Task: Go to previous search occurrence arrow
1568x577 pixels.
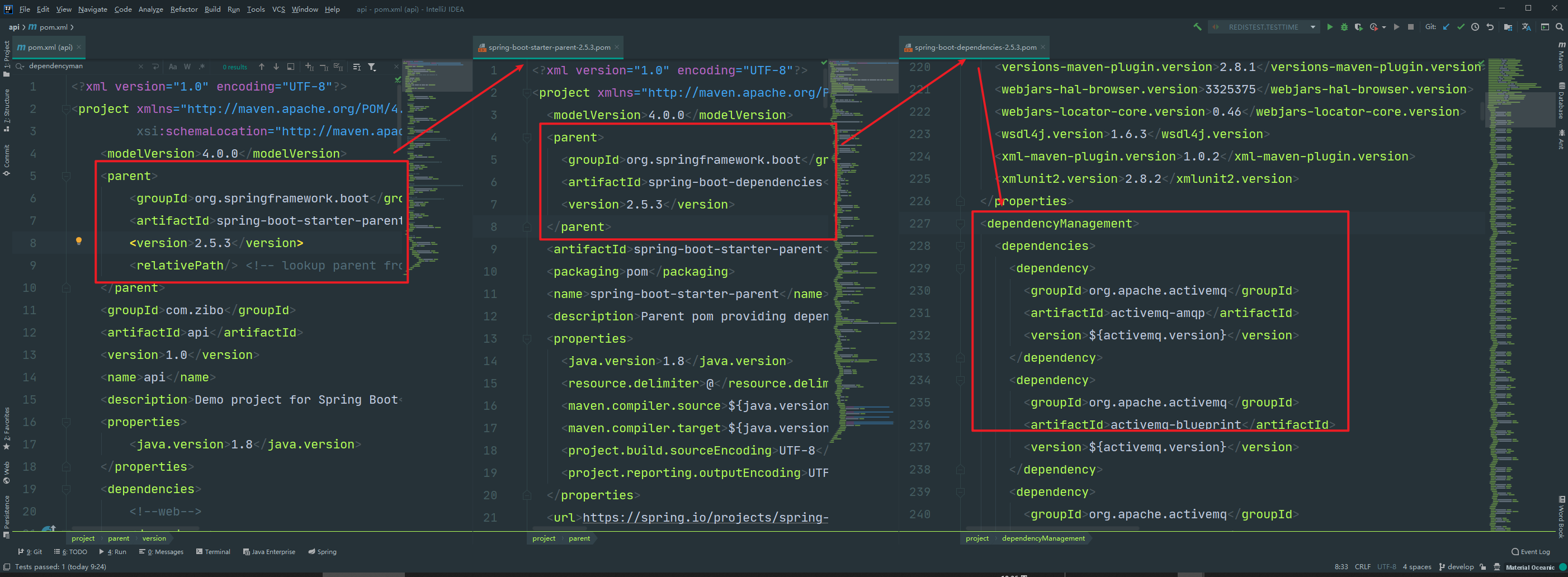Action: pyautogui.click(x=262, y=67)
